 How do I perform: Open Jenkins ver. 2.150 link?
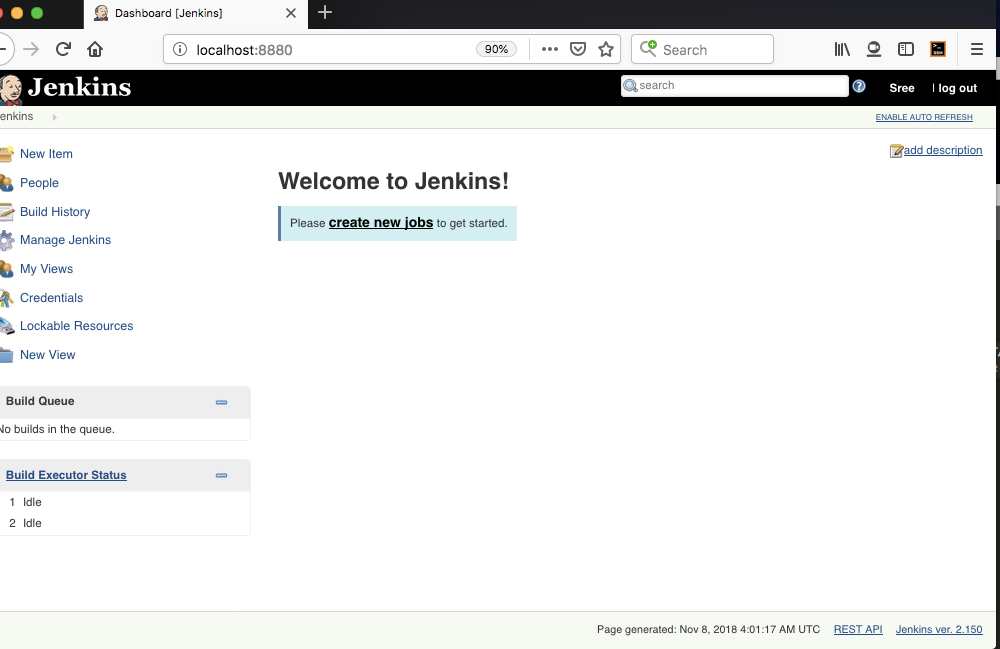[x=939, y=629]
